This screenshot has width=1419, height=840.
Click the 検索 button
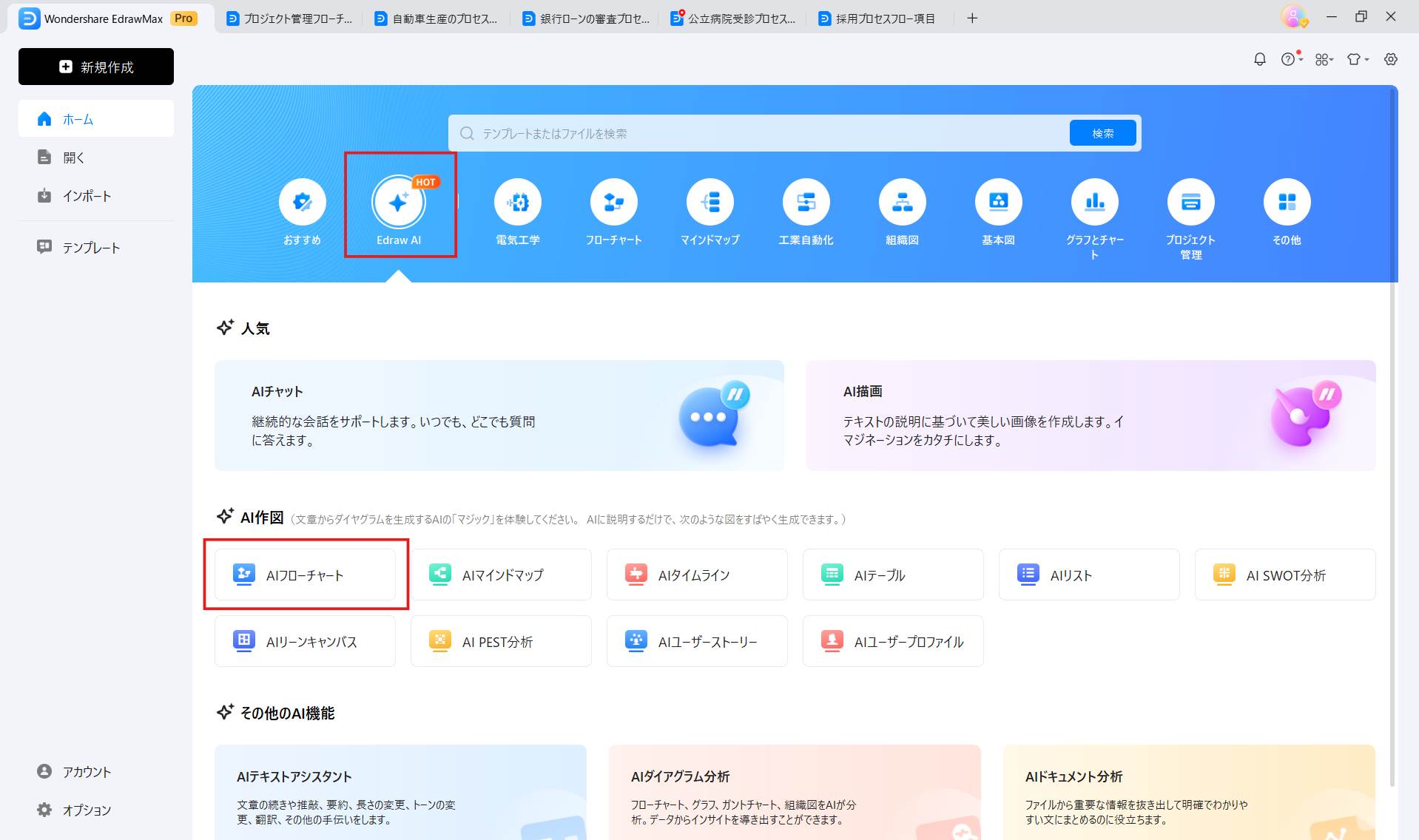[1102, 133]
